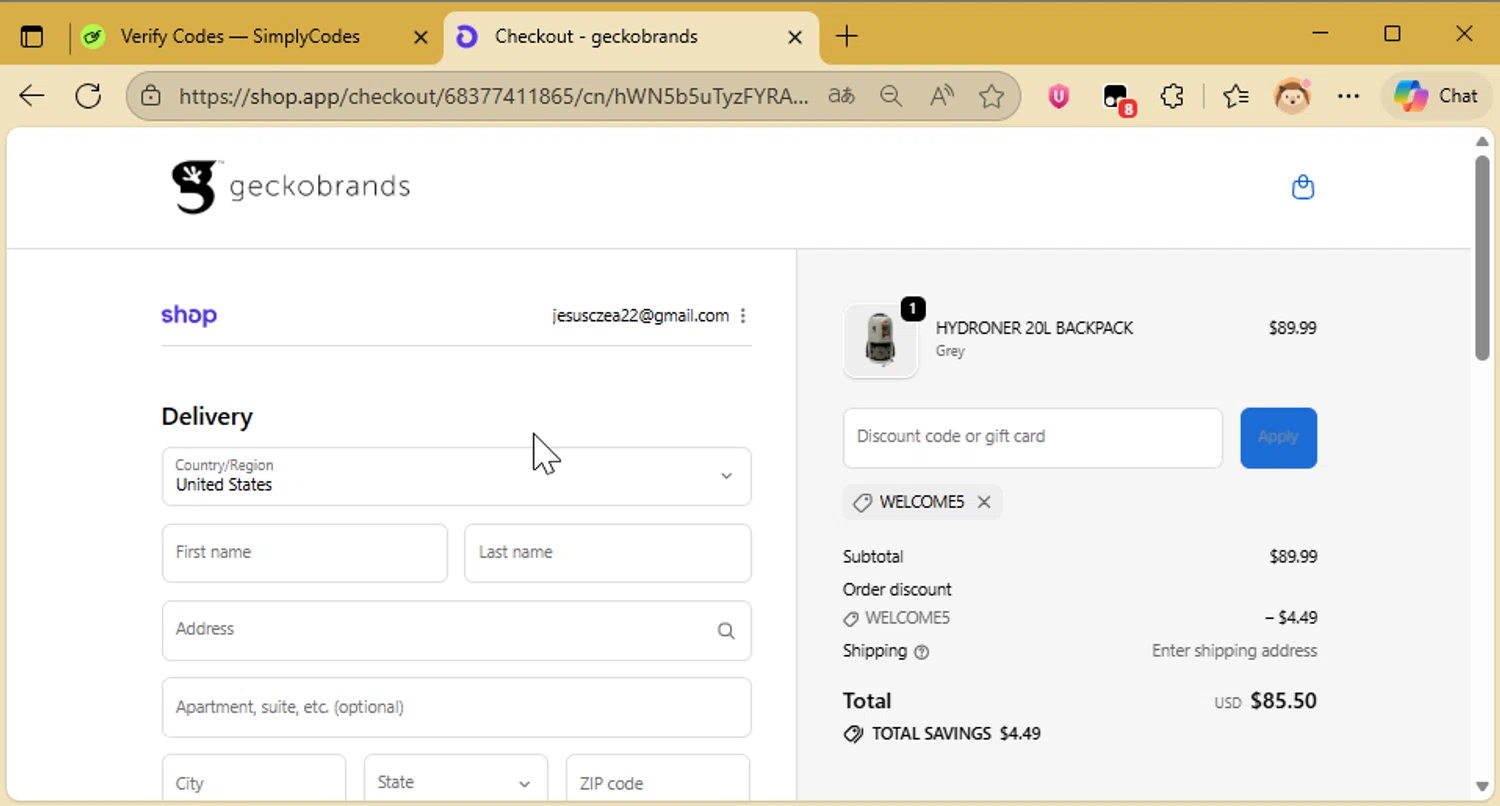
Task: Open the tab actions sidebar icon
Action: (x=32, y=37)
